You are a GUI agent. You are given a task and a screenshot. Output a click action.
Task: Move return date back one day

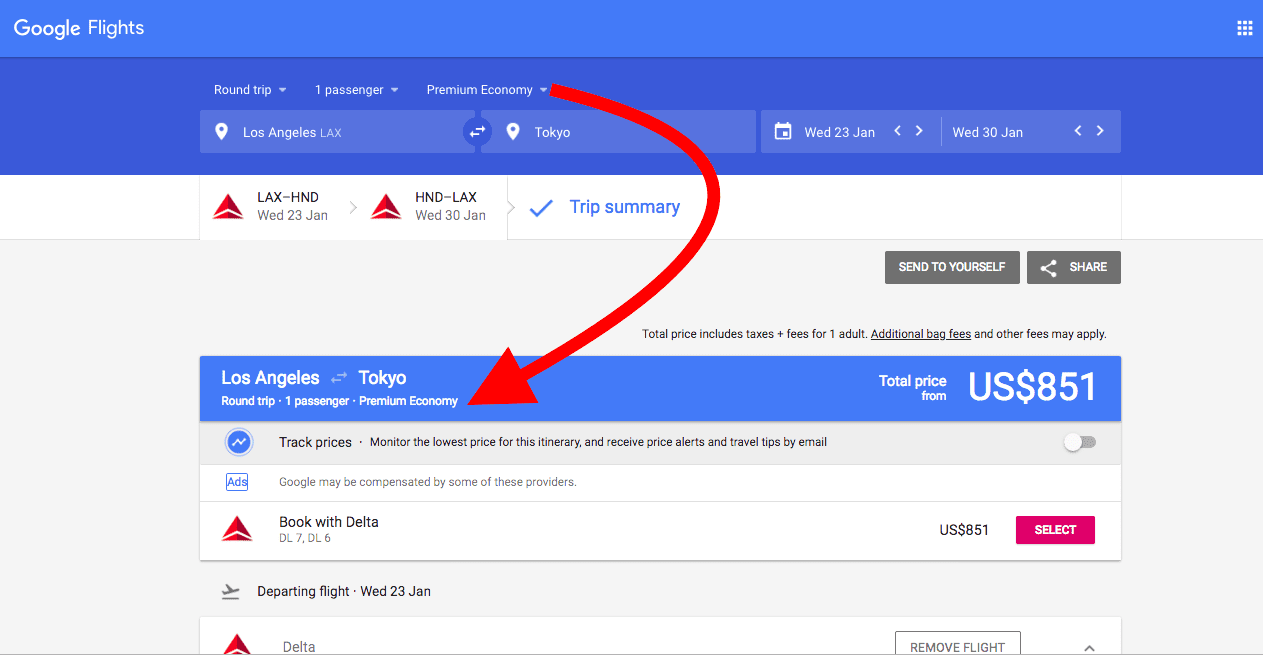(x=1078, y=131)
